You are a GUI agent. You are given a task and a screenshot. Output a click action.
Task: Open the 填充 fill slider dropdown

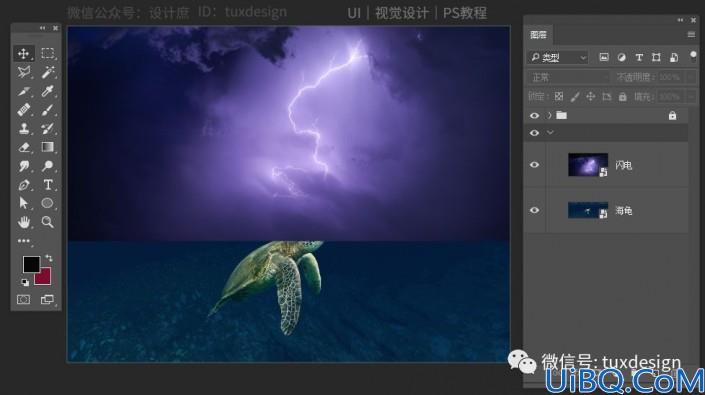point(692,97)
